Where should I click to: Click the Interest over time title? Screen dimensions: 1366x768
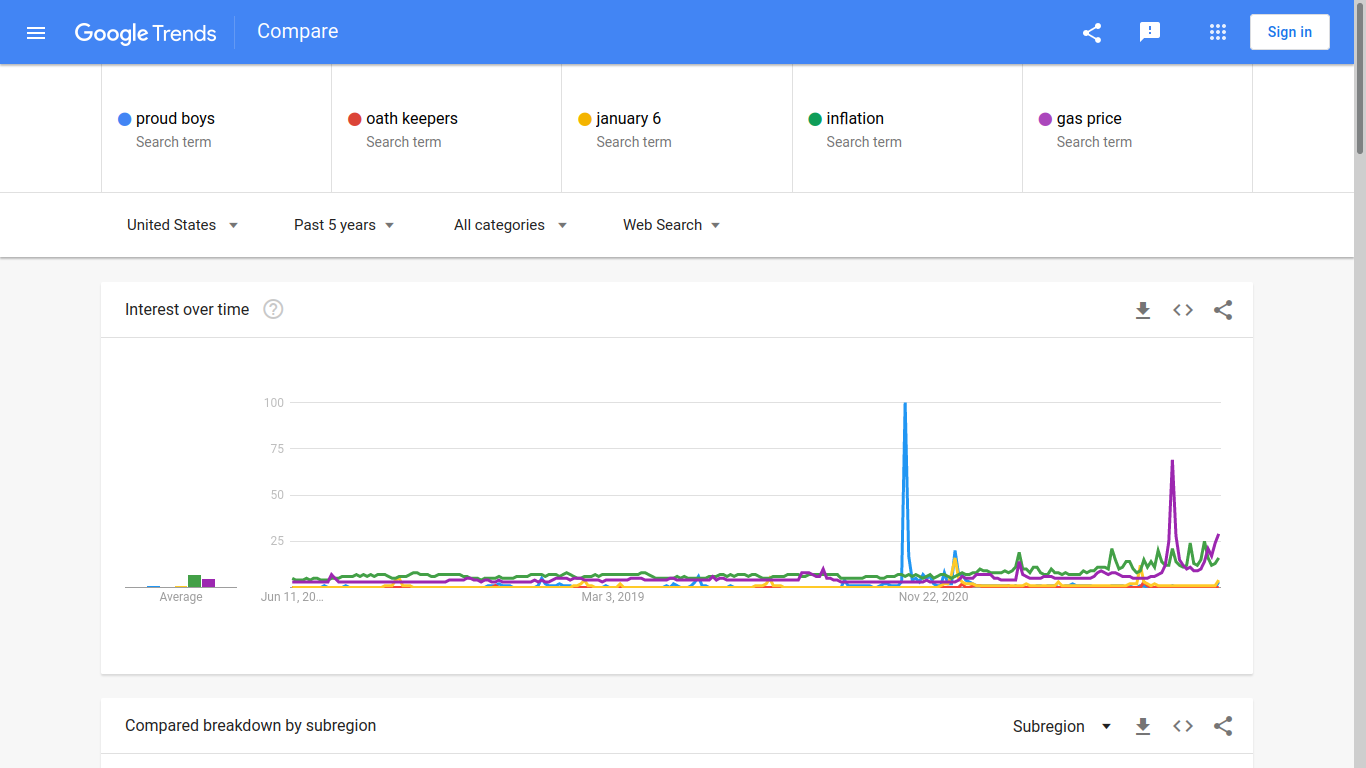tap(187, 310)
